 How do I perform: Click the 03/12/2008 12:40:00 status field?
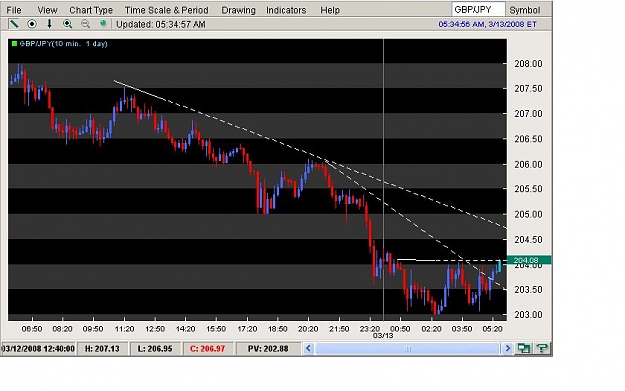(x=38, y=348)
